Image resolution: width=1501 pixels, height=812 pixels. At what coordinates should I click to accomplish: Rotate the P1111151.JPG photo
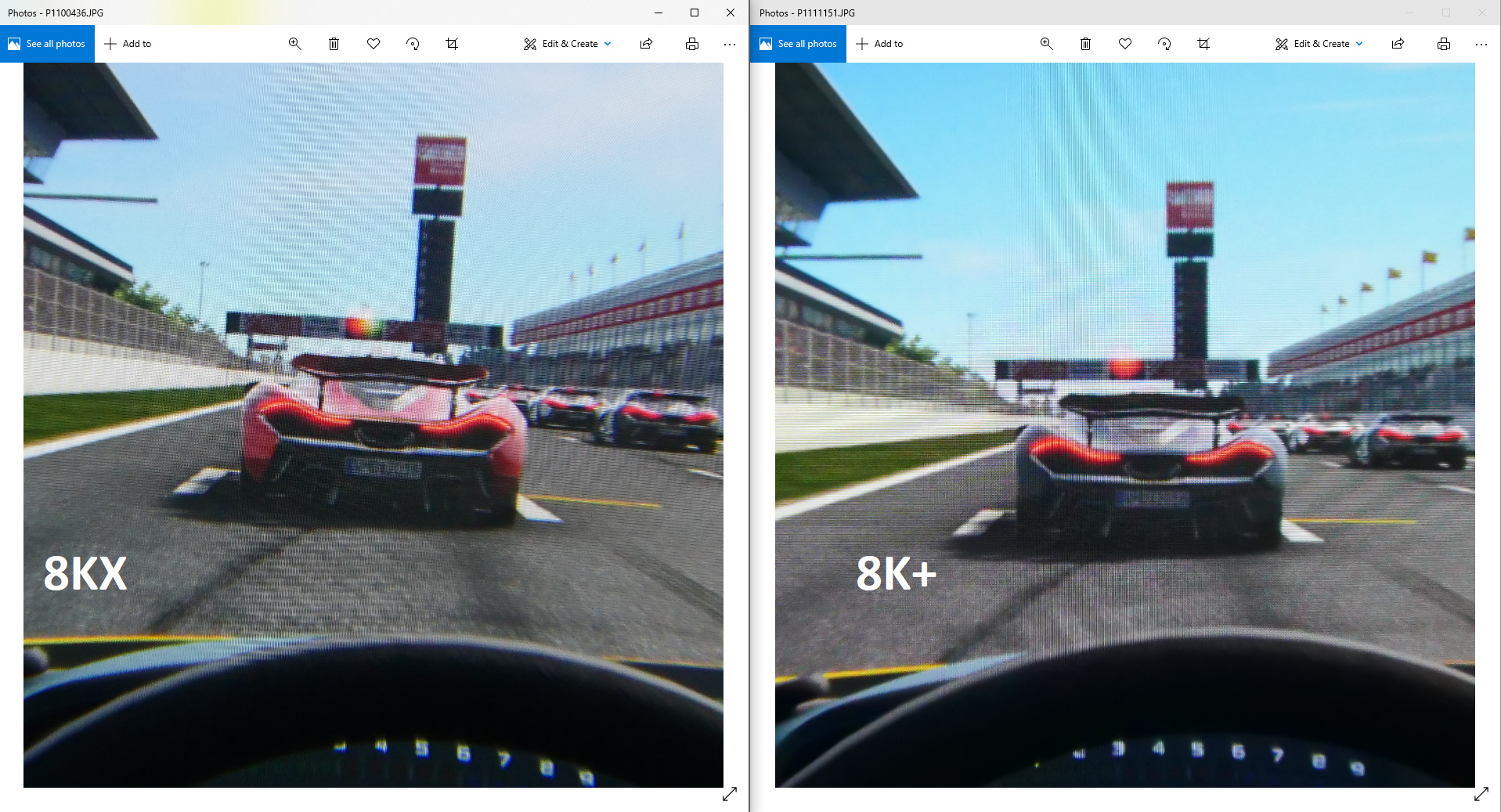[1164, 44]
